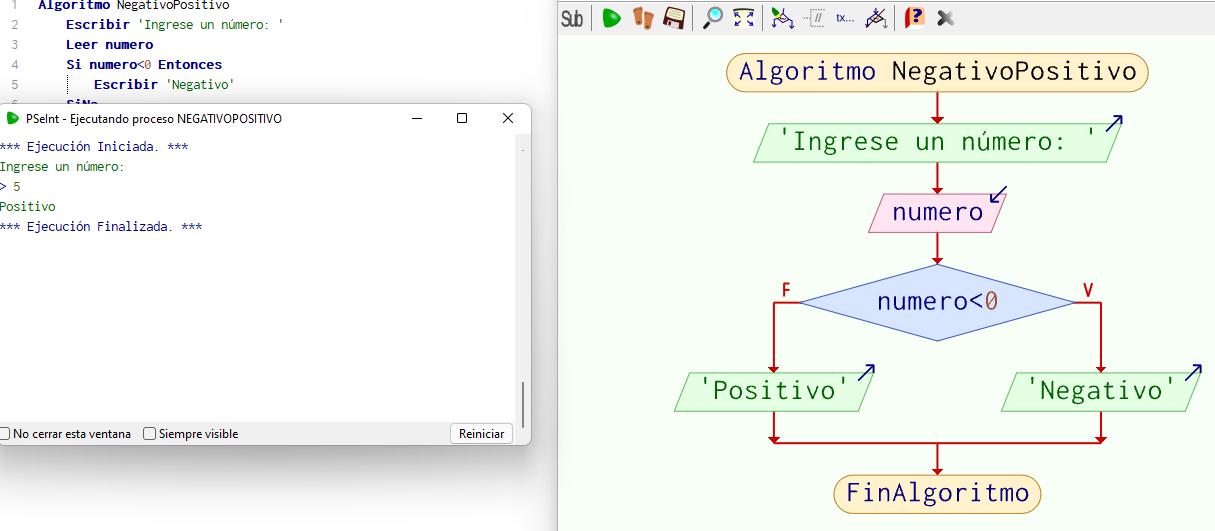Open the Sub (subprocess) selector in the flowchart toolbar
This screenshot has height=531, width=1215.
(x=572, y=18)
